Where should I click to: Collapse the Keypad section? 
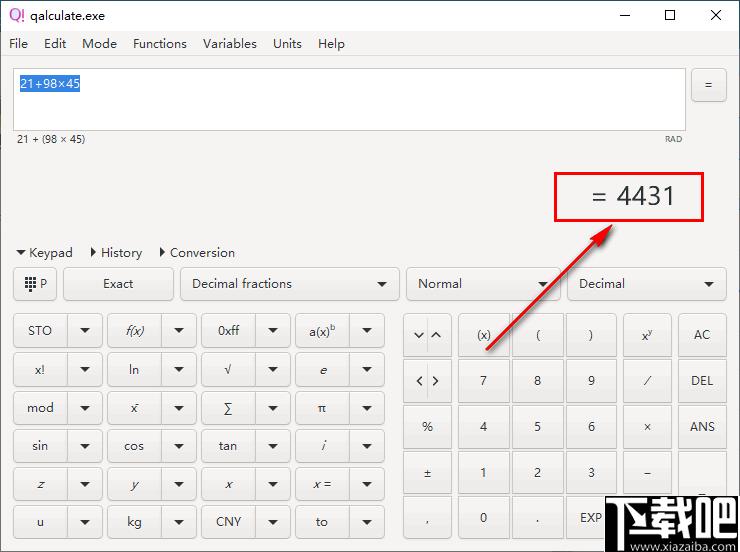point(44,253)
